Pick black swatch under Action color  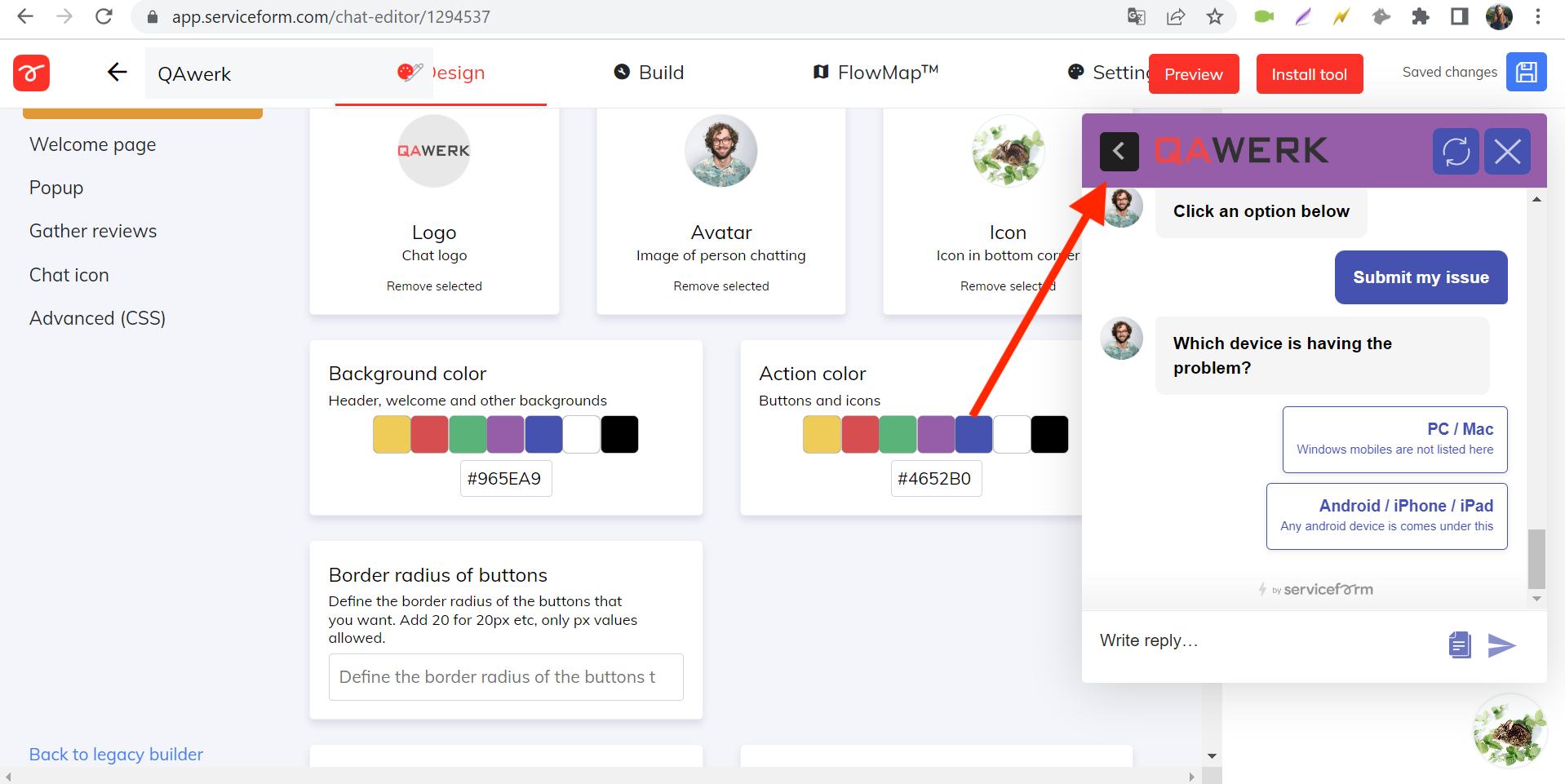[1049, 434]
